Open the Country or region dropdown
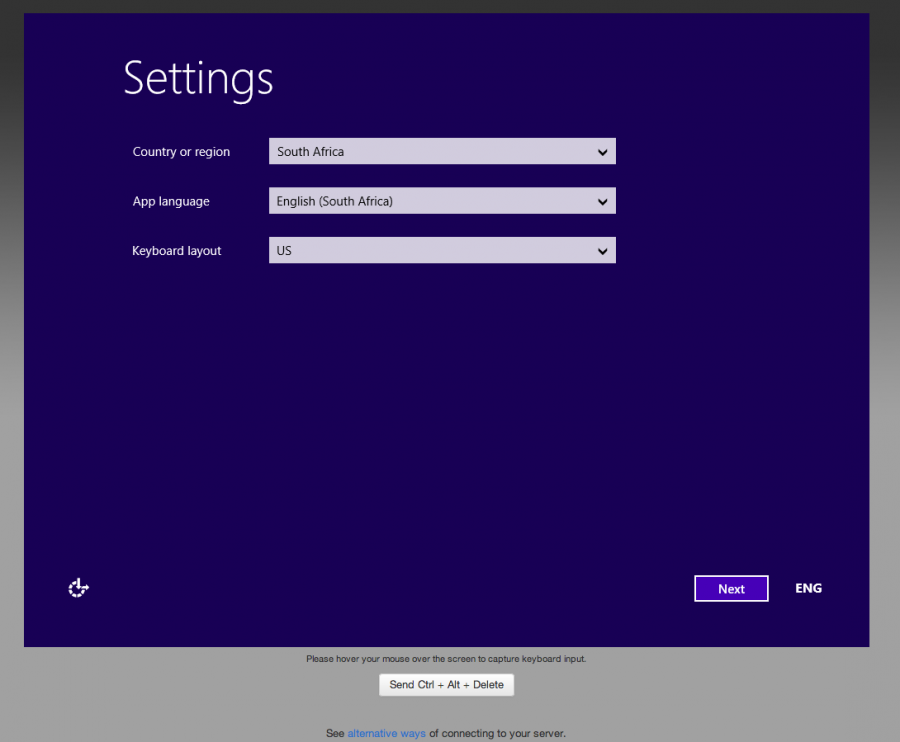 click(442, 151)
